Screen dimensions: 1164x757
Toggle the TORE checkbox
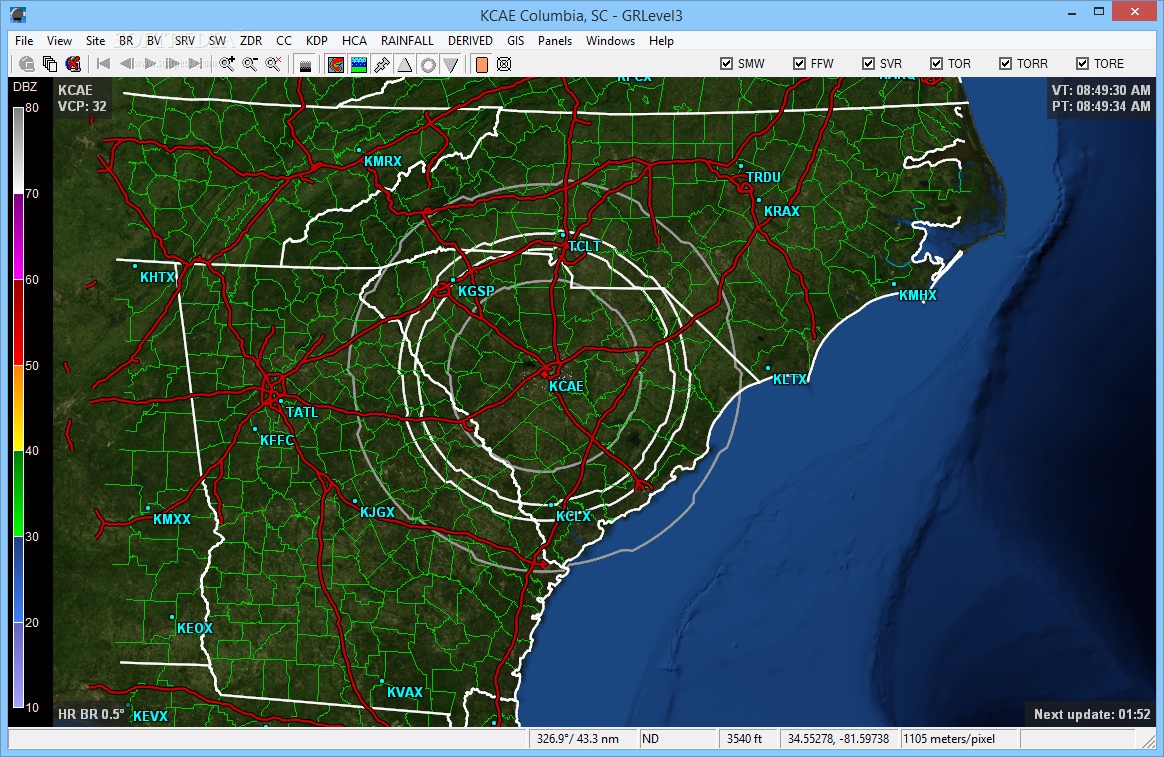(x=1082, y=64)
